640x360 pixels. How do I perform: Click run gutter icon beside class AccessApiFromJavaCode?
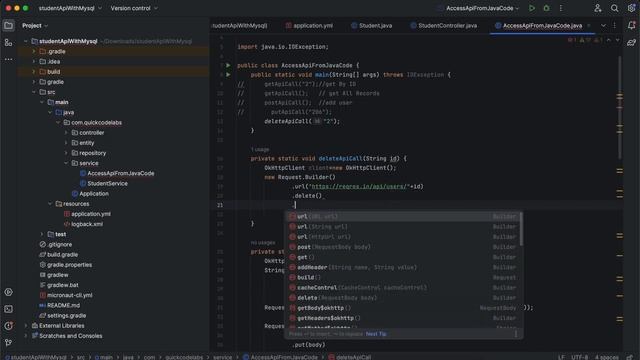[x=228, y=65]
